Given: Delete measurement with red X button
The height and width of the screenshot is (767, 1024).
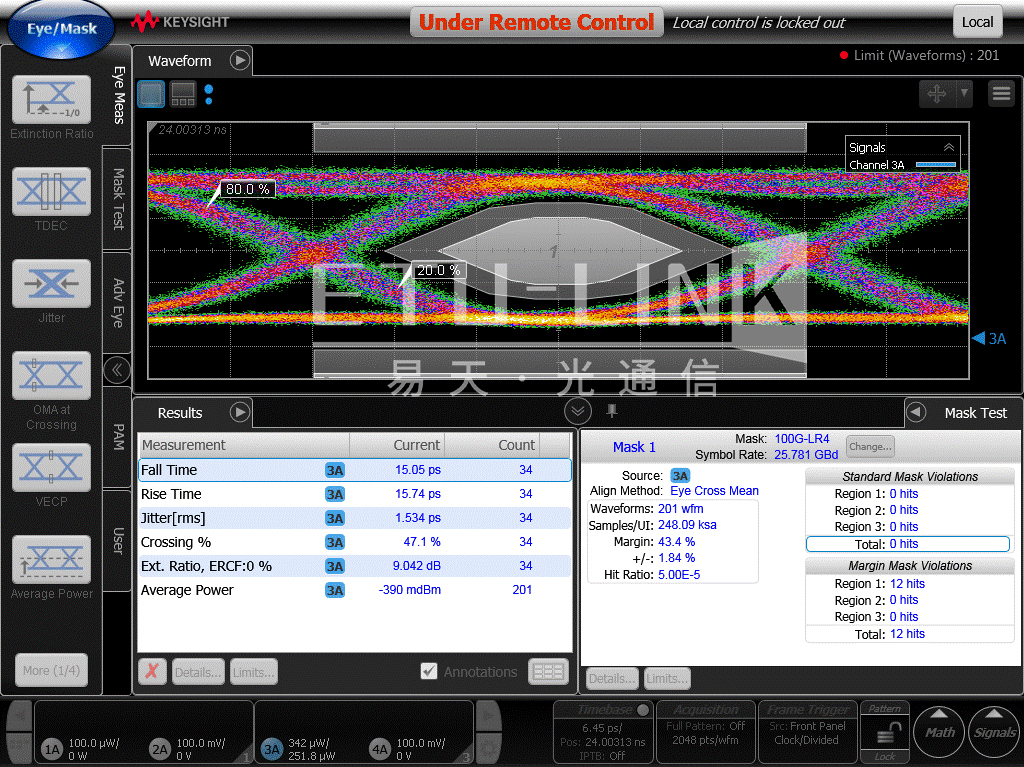Looking at the screenshot, I should [152, 671].
